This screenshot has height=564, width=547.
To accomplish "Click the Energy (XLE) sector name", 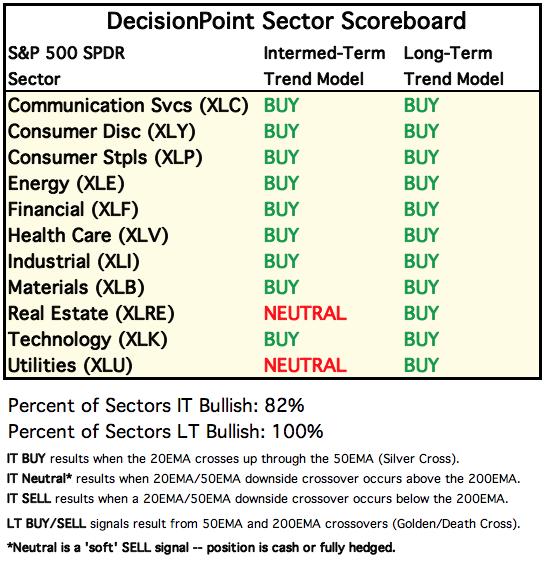I will click(66, 184).
